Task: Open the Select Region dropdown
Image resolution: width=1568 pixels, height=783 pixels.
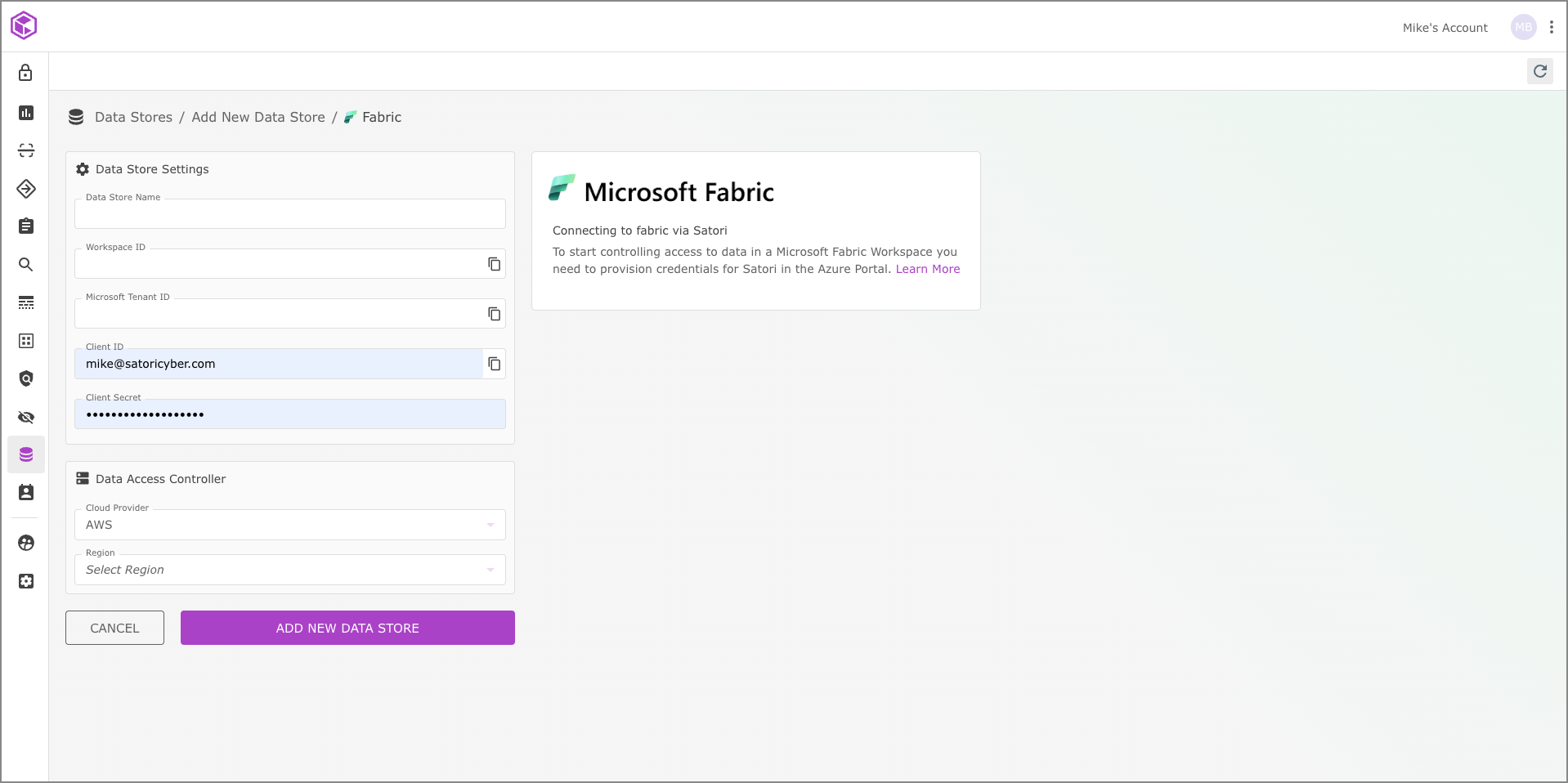Action: 289,570
